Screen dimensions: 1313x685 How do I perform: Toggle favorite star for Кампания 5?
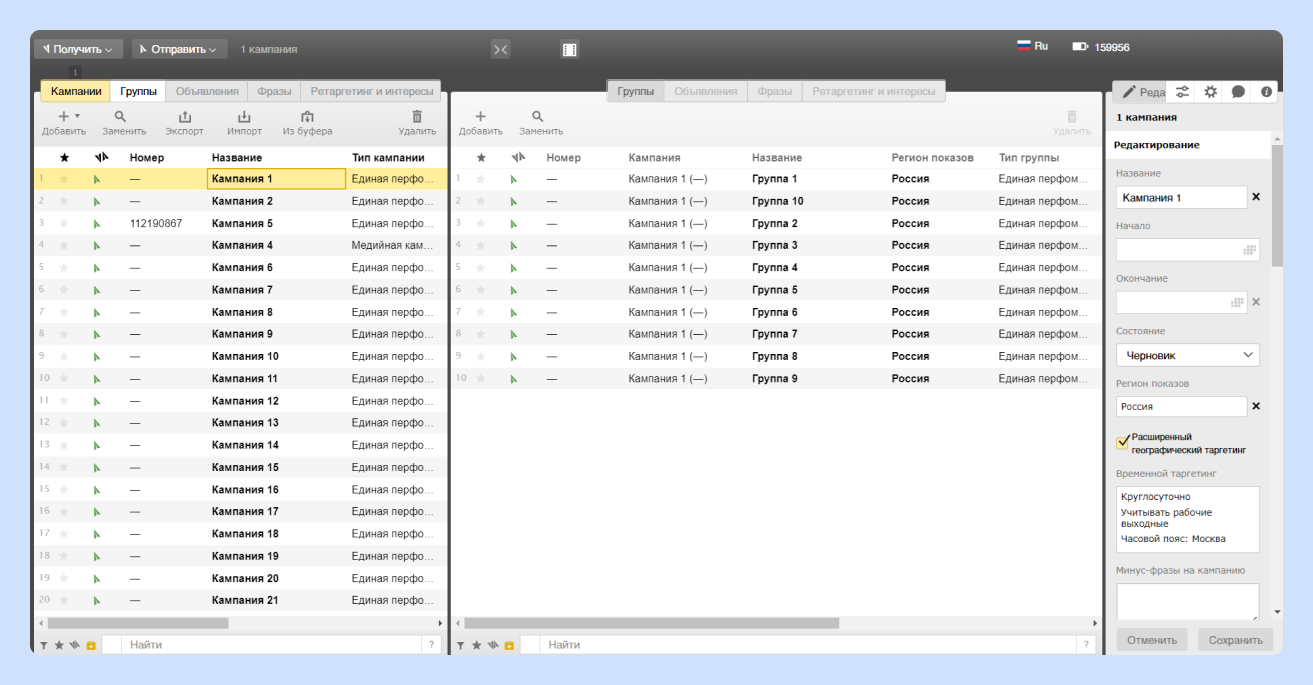65,223
